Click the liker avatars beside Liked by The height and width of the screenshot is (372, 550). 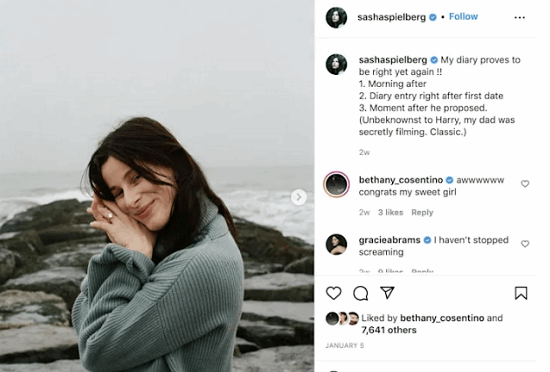342,318
